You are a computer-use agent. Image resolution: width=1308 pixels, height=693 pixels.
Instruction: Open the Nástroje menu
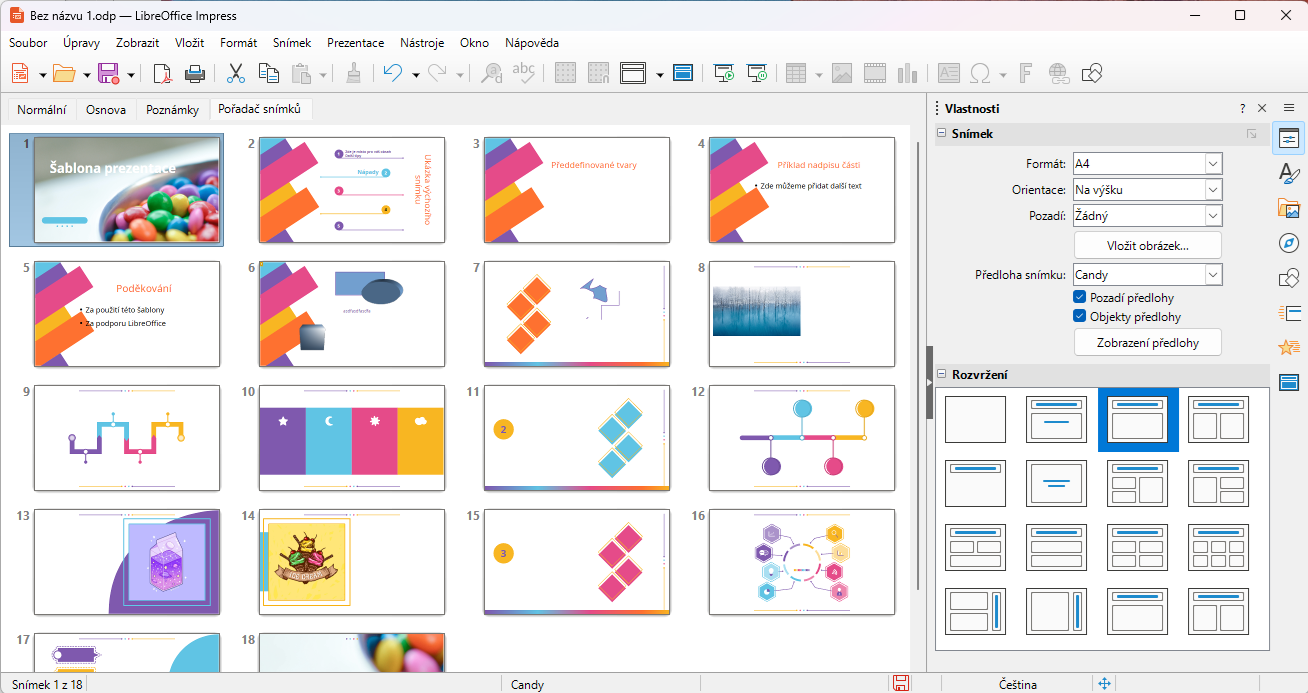[422, 43]
